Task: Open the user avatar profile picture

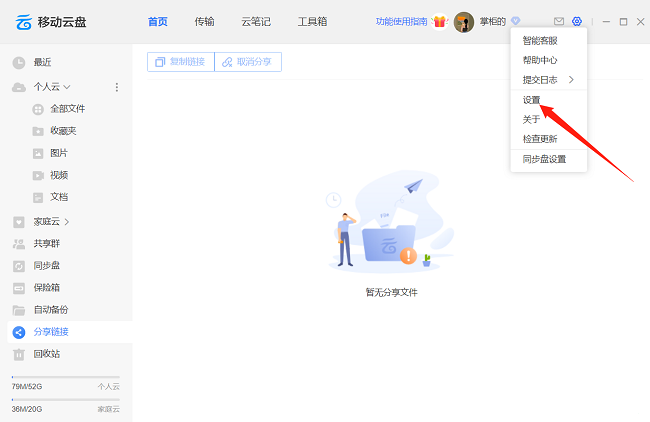Action: (x=464, y=21)
